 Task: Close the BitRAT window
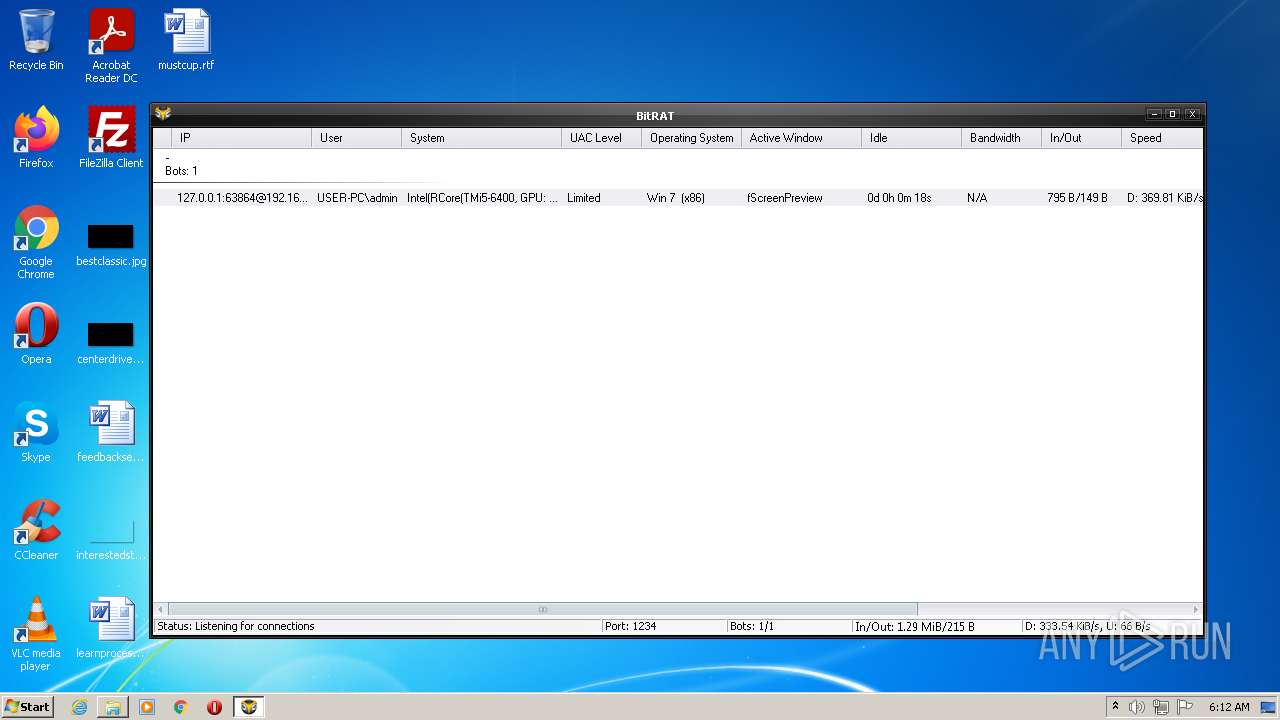(1192, 114)
